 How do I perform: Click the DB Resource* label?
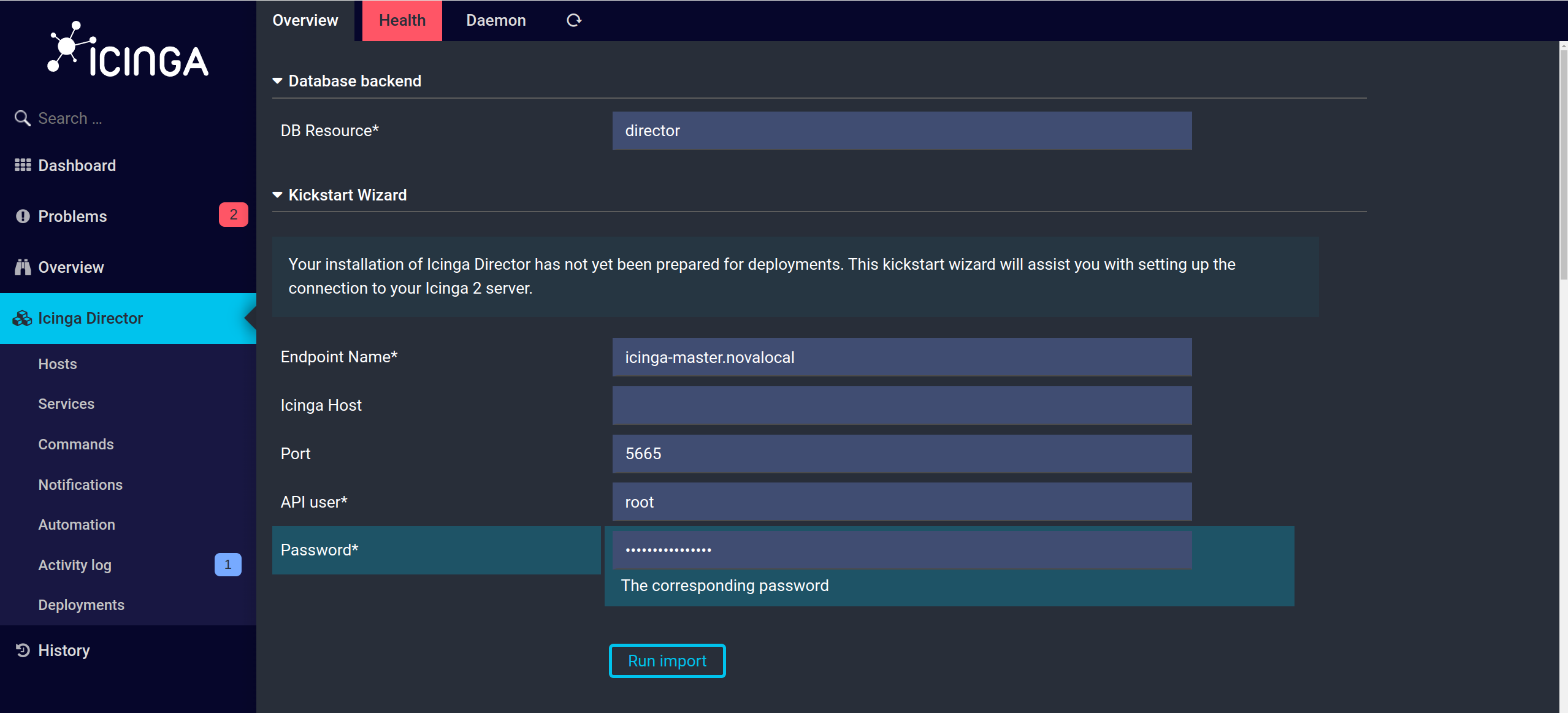330,131
